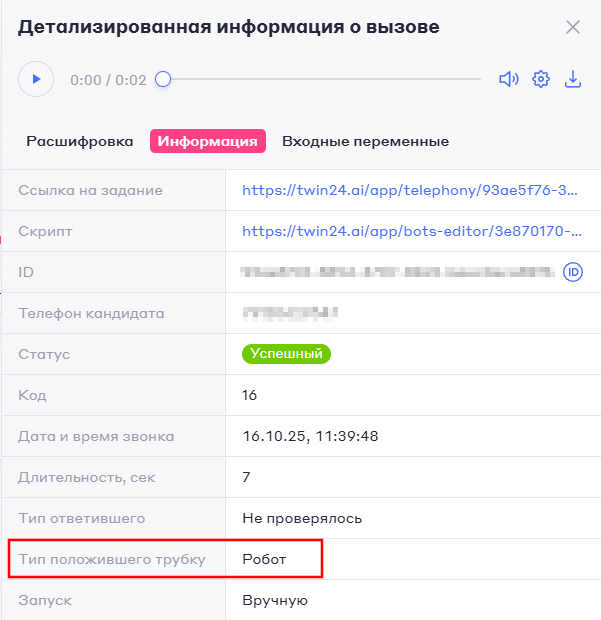Copy the call ID icon
This screenshot has width=601, height=620.
573,272
